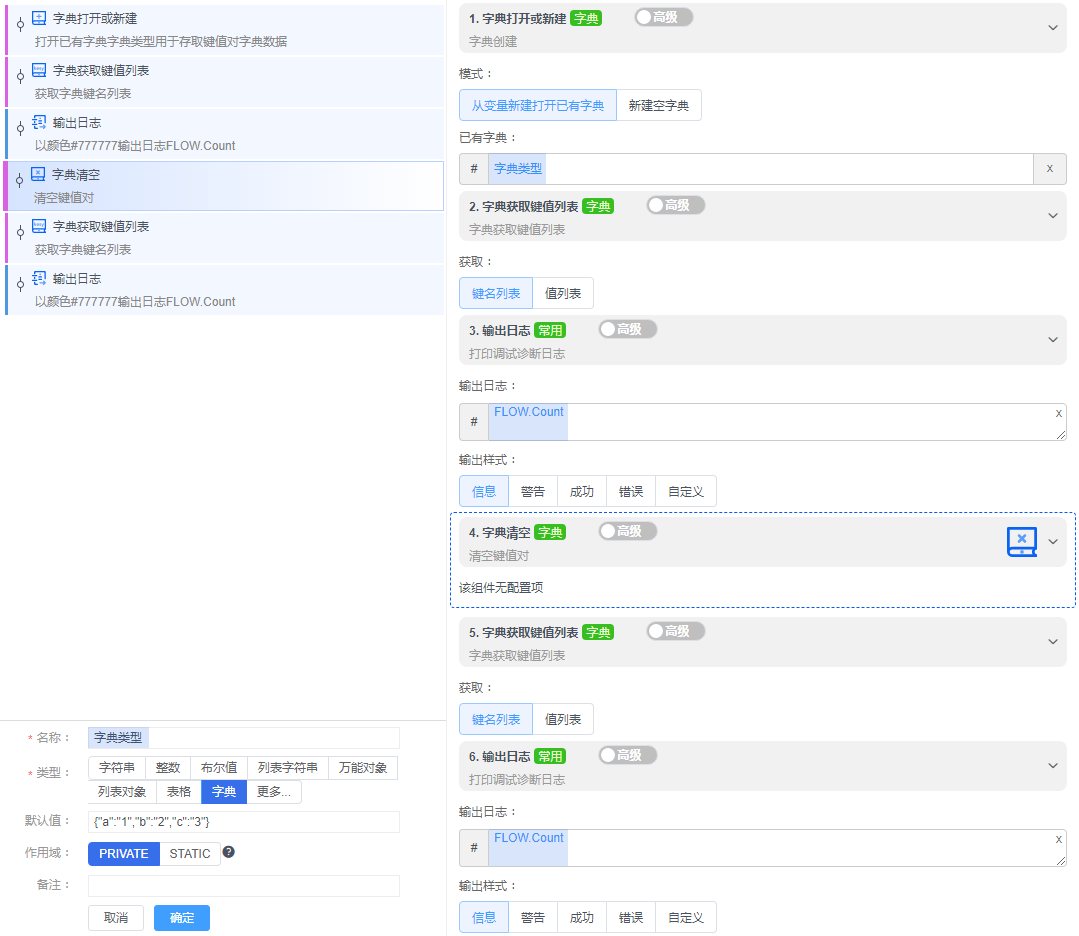Click the first 字典获取键值列表 step icon in flow list
This screenshot has height=936, width=1079.
tap(39, 70)
